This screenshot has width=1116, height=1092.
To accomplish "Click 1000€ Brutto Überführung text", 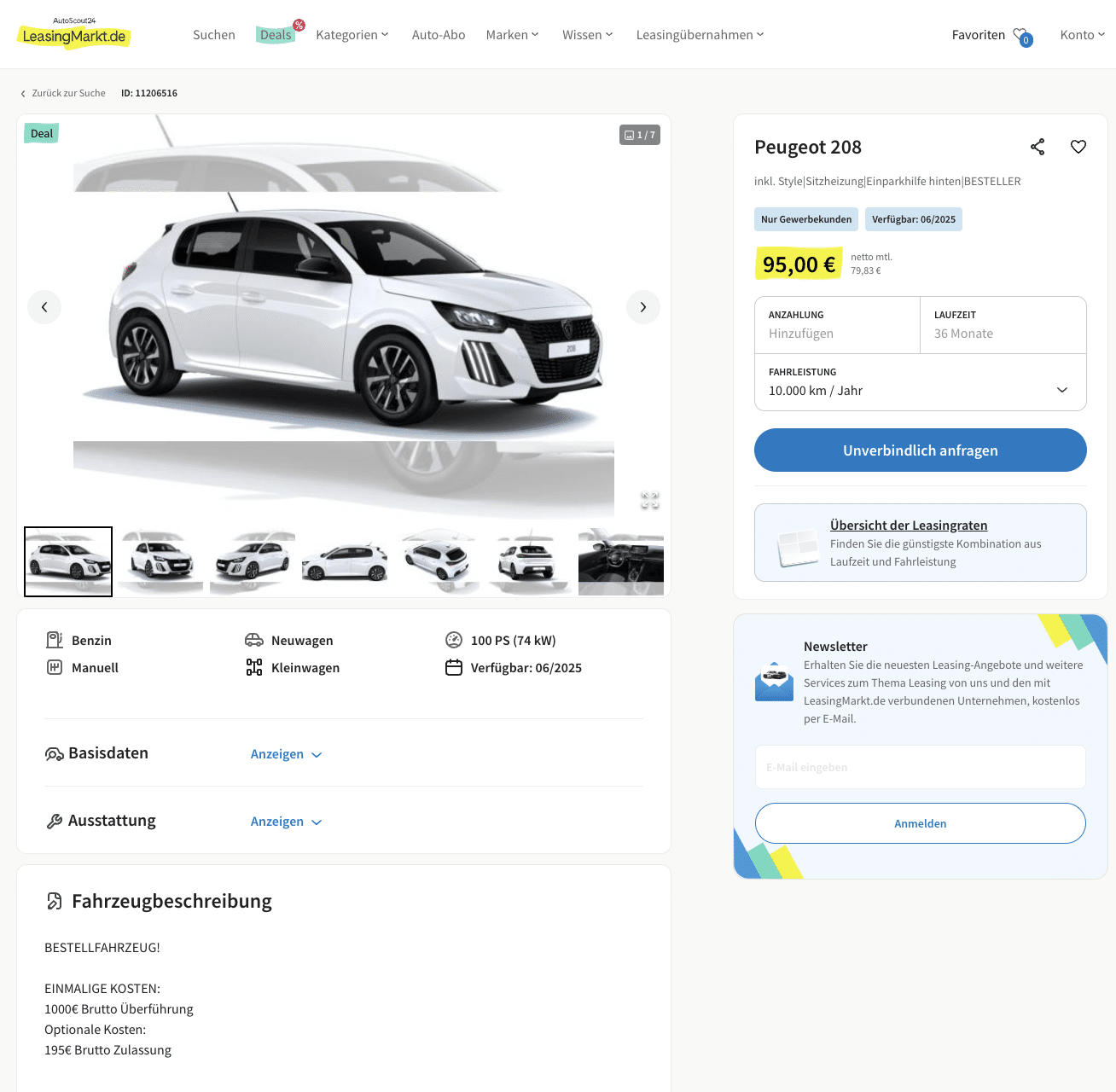I will [119, 1009].
